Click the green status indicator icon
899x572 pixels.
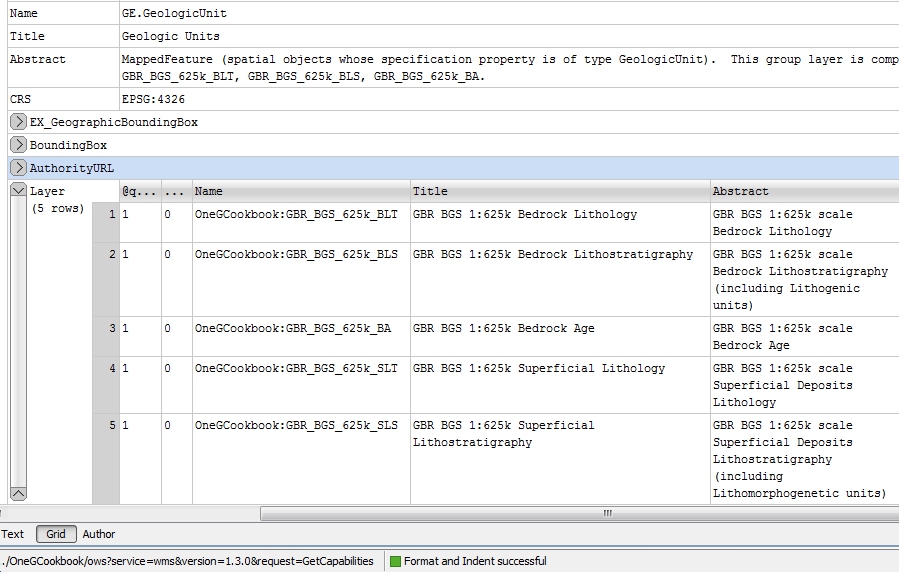tap(395, 561)
